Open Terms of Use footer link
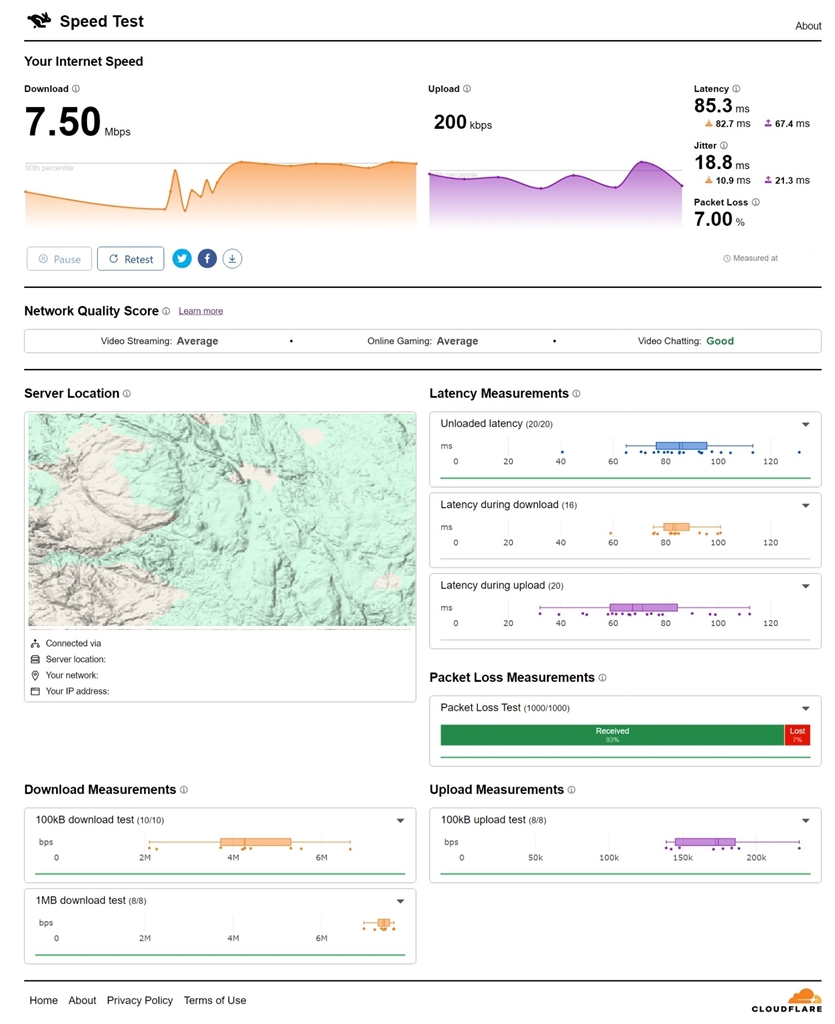Viewport: 835px width, 1024px height. pyautogui.click(x=215, y=1000)
